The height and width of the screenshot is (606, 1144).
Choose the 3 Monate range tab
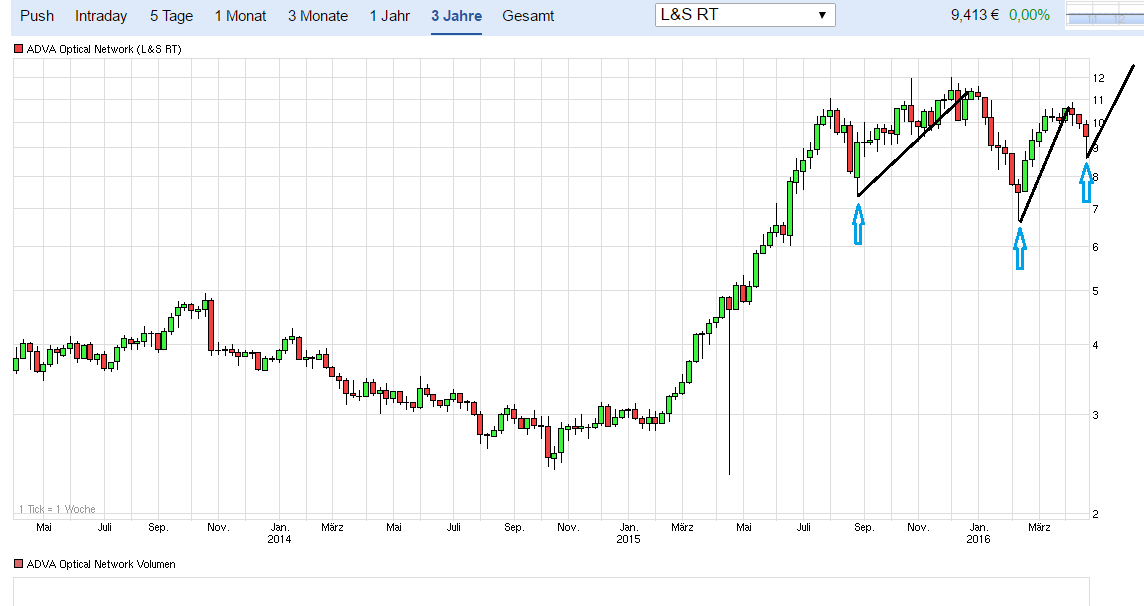(x=318, y=15)
